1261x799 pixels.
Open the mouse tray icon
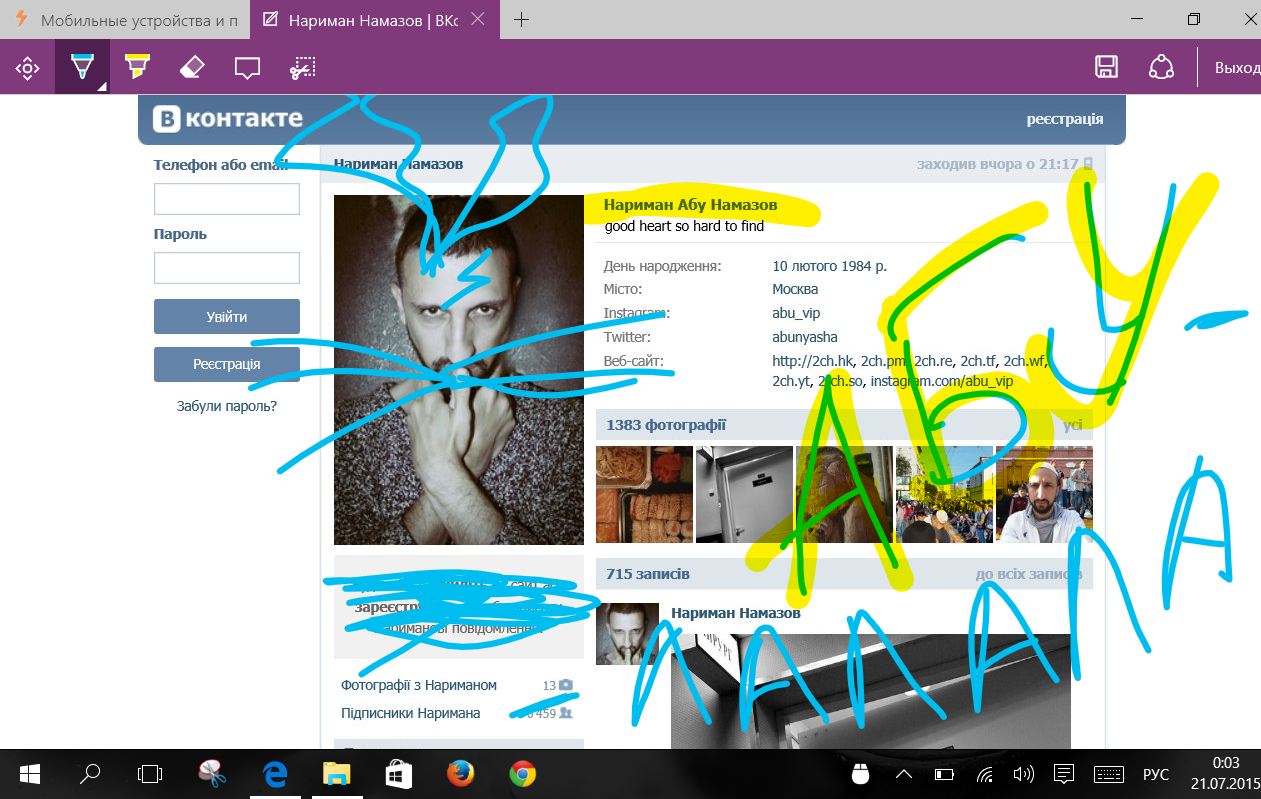click(x=858, y=774)
